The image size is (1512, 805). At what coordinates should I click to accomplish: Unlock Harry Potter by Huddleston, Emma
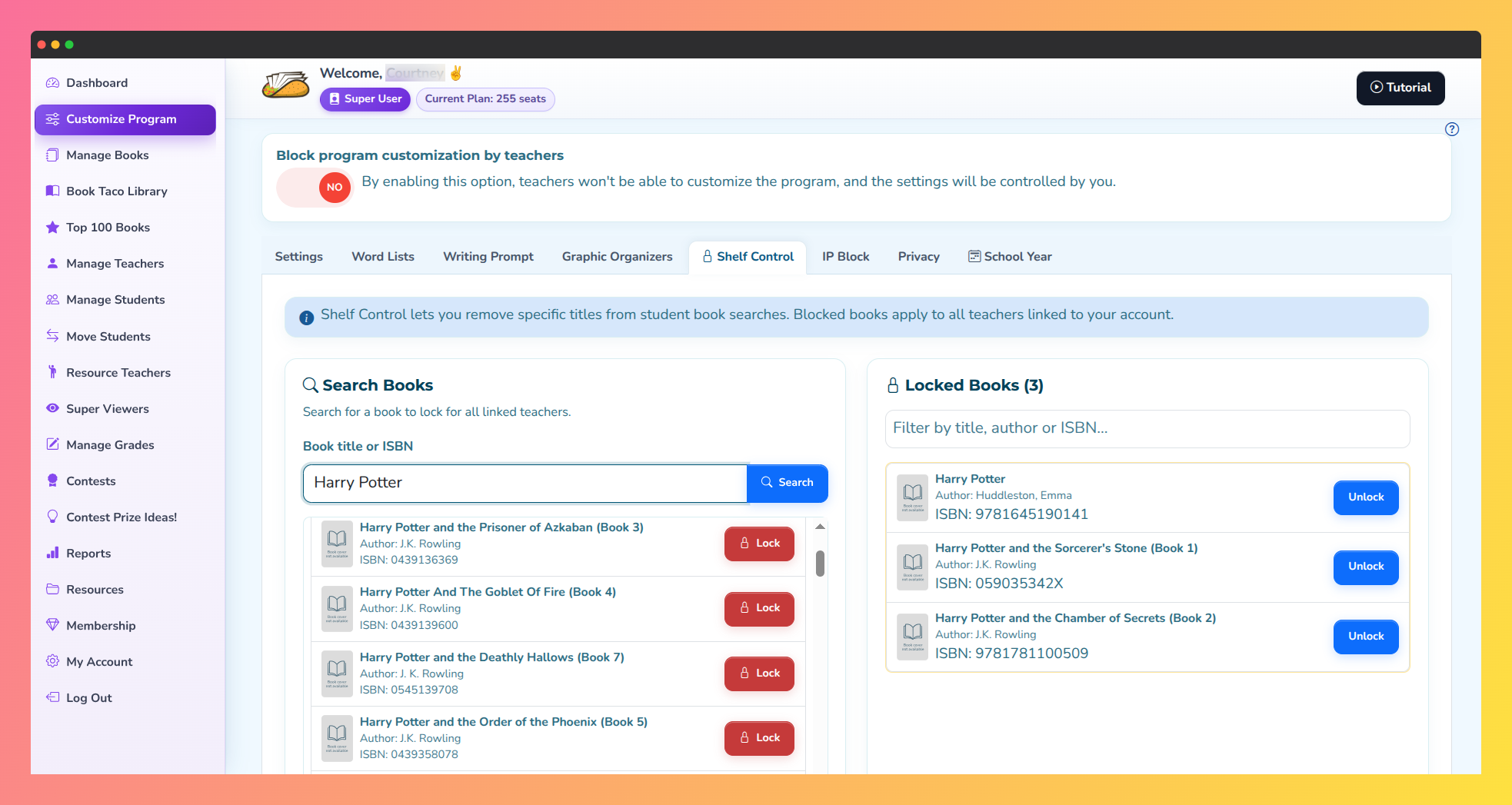click(x=1365, y=497)
